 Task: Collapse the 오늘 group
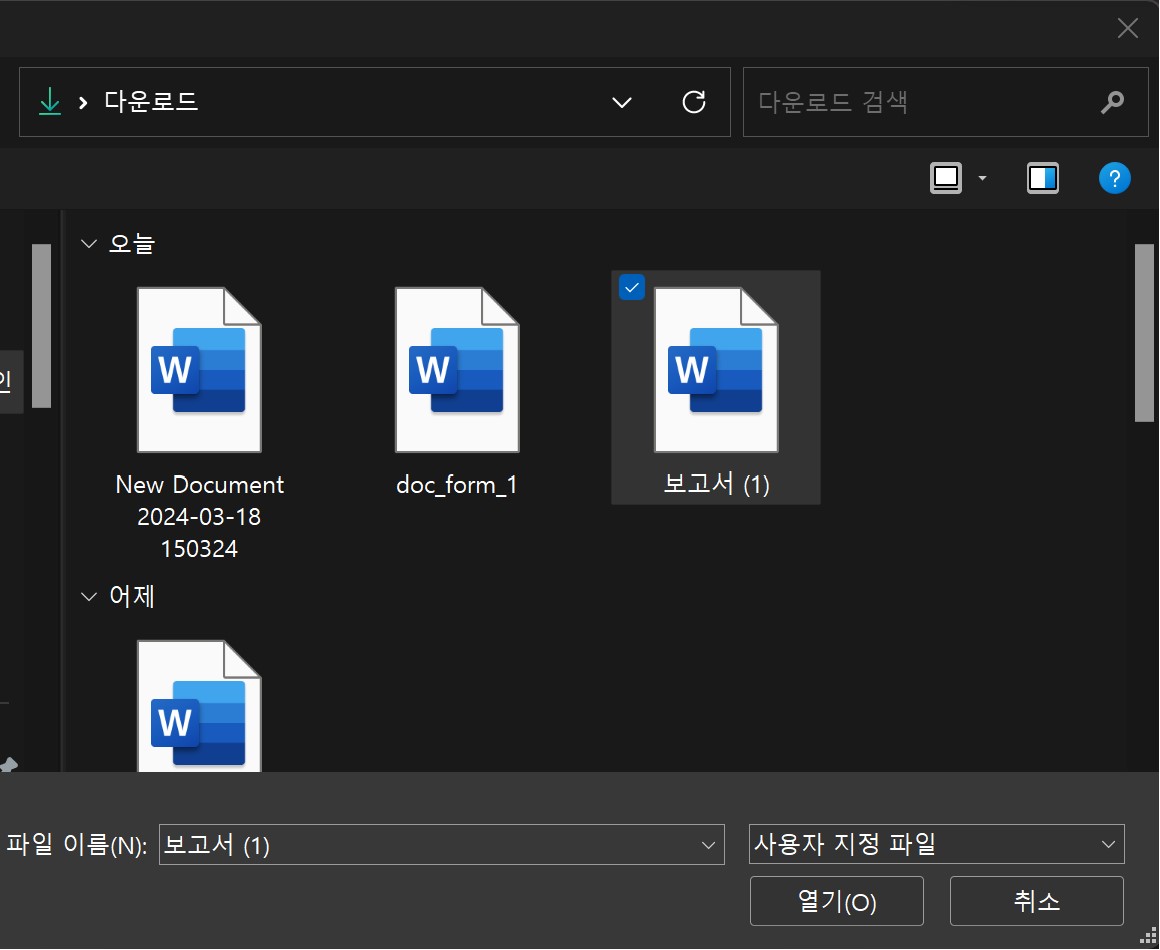89,243
